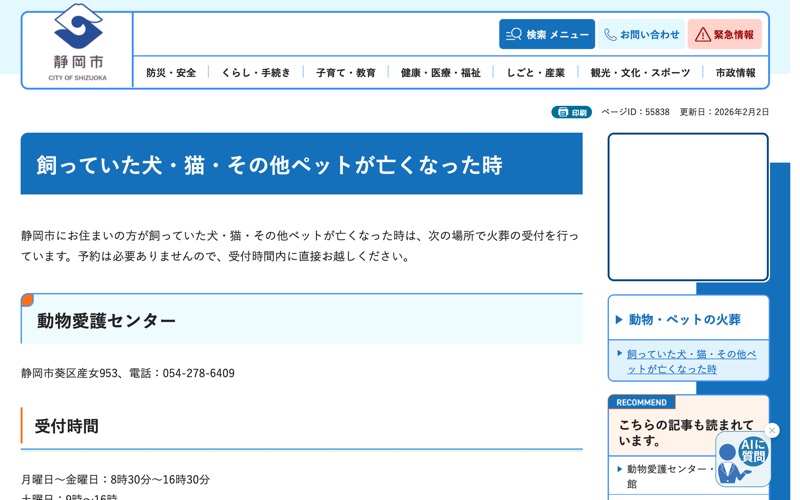Click the お問い合わせ contact button
800x500 pixels.
pos(641,34)
